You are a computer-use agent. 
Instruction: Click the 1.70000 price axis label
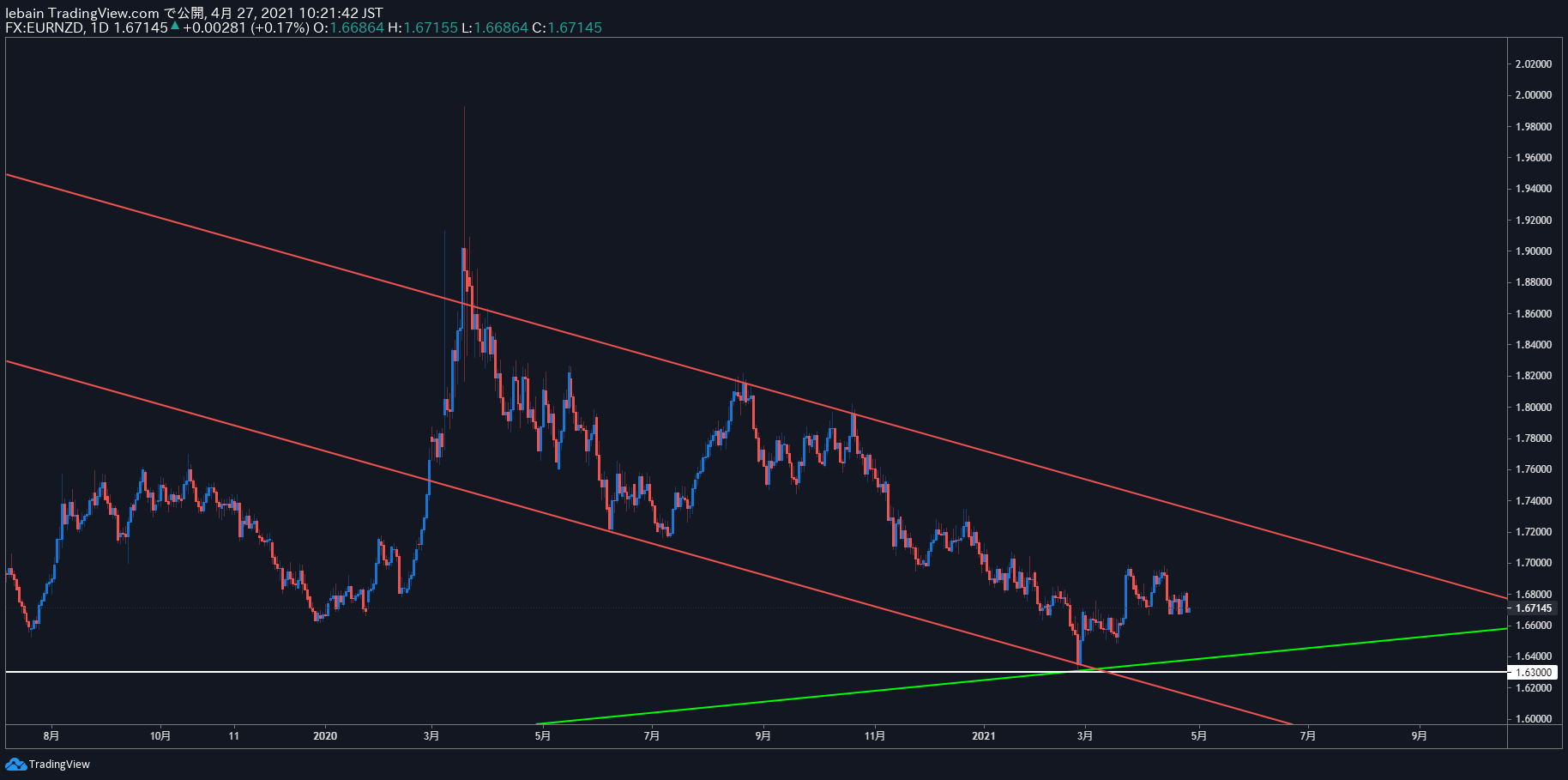1533,563
